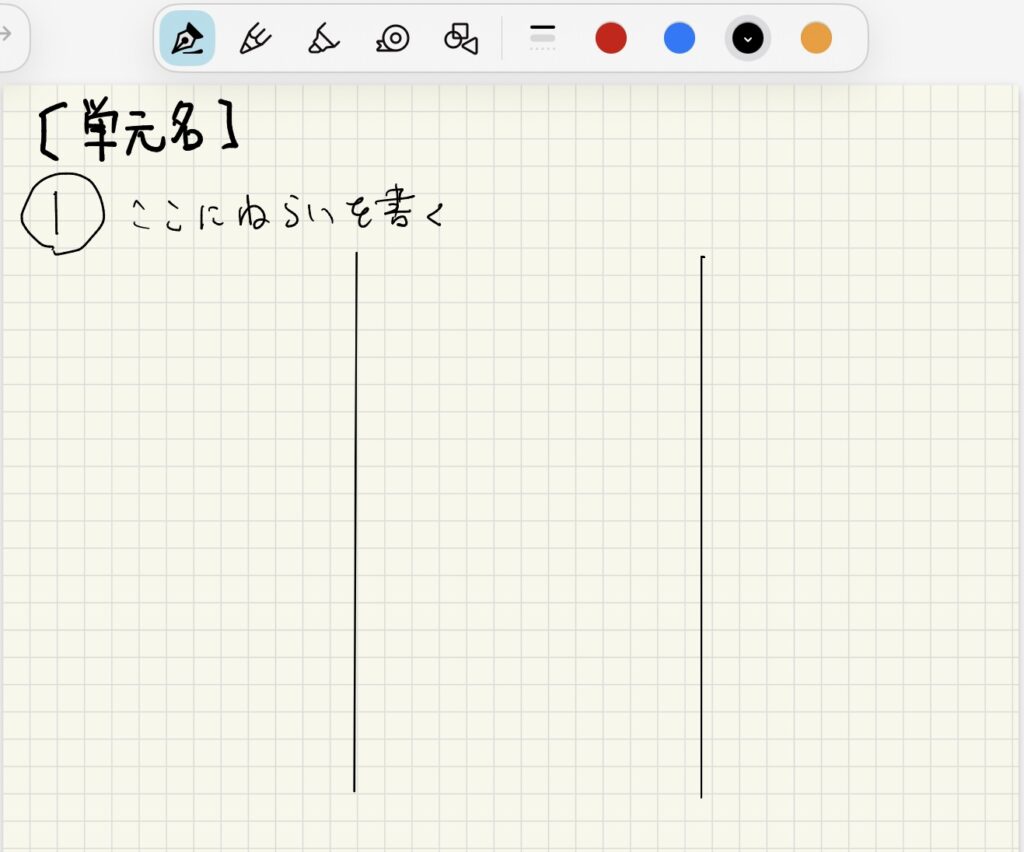
Task: Click empty grid area in the right column
Action: [x=860, y=520]
